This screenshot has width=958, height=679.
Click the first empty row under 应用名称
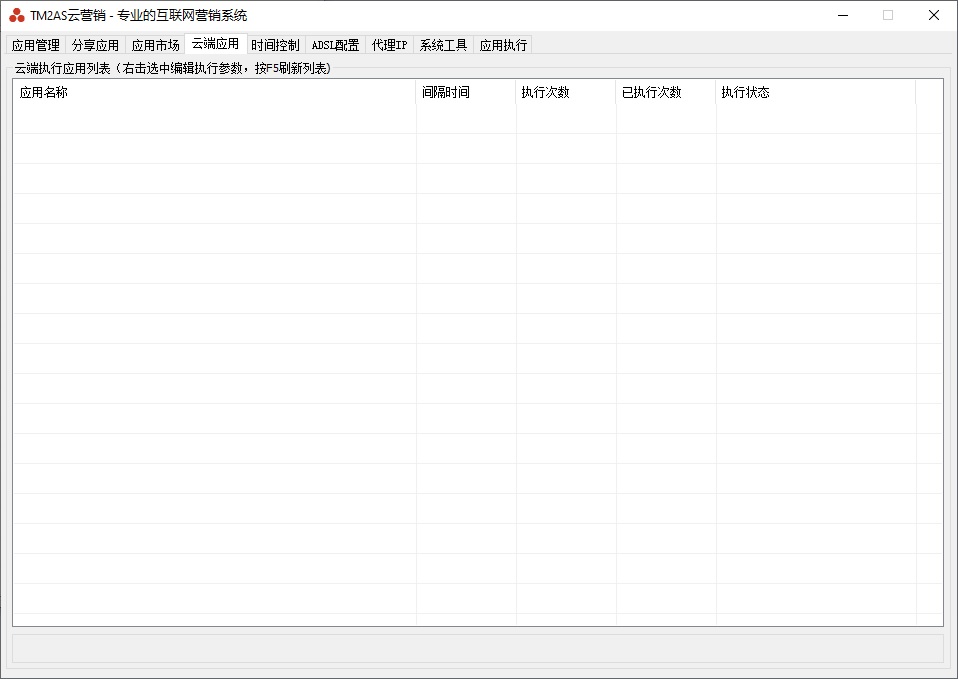214,119
